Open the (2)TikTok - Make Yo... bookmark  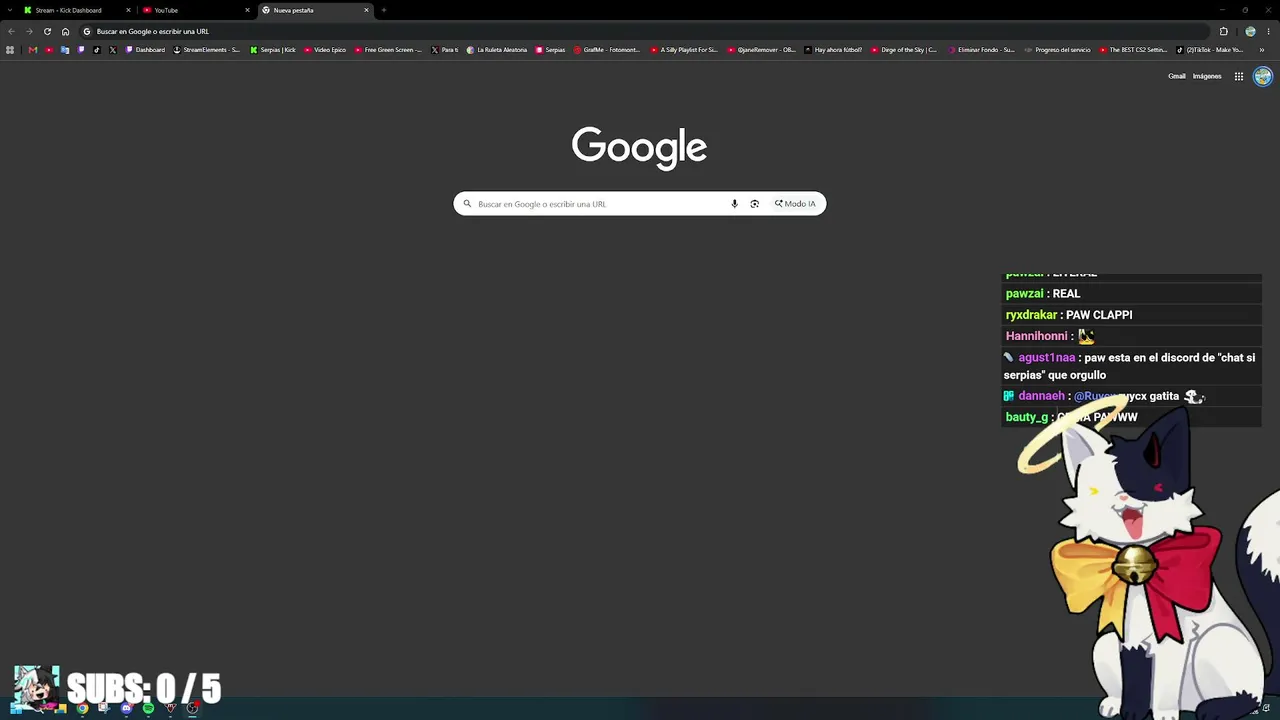tap(1210, 50)
